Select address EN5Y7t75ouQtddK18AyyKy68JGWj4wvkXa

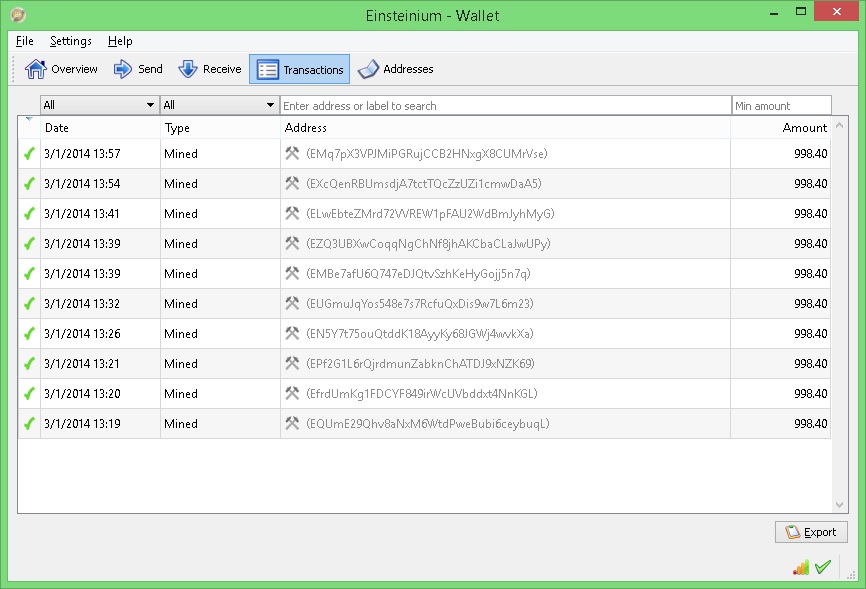[x=420, y=334]
